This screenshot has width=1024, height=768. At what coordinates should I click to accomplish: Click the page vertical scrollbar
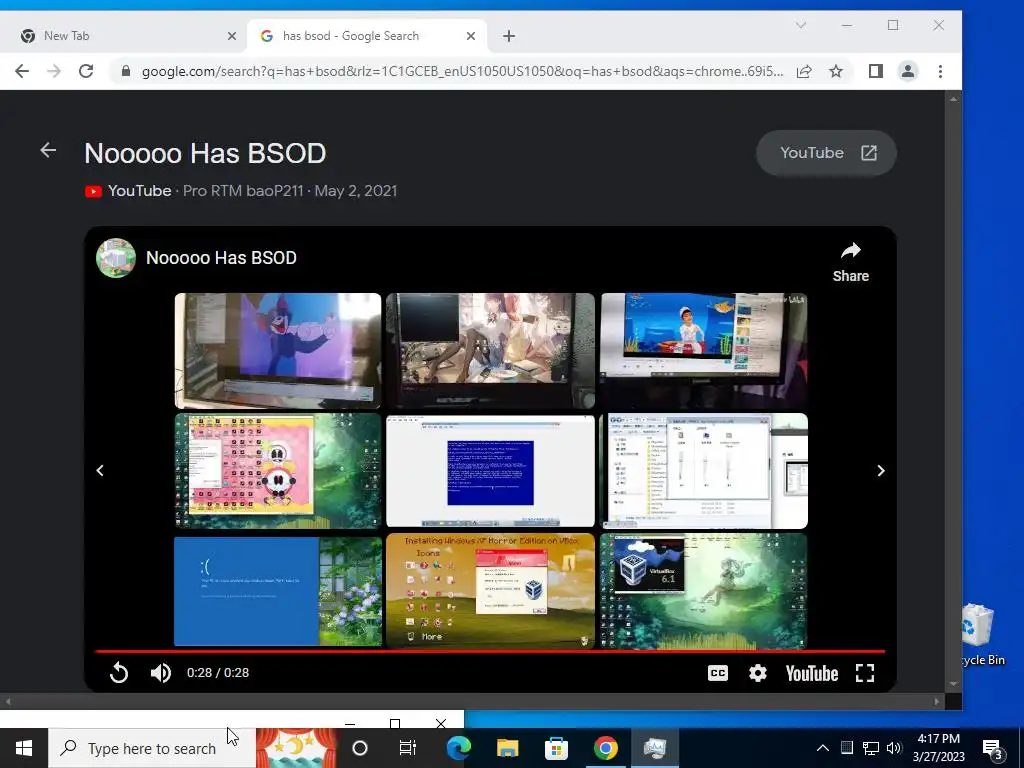point(953,392)
